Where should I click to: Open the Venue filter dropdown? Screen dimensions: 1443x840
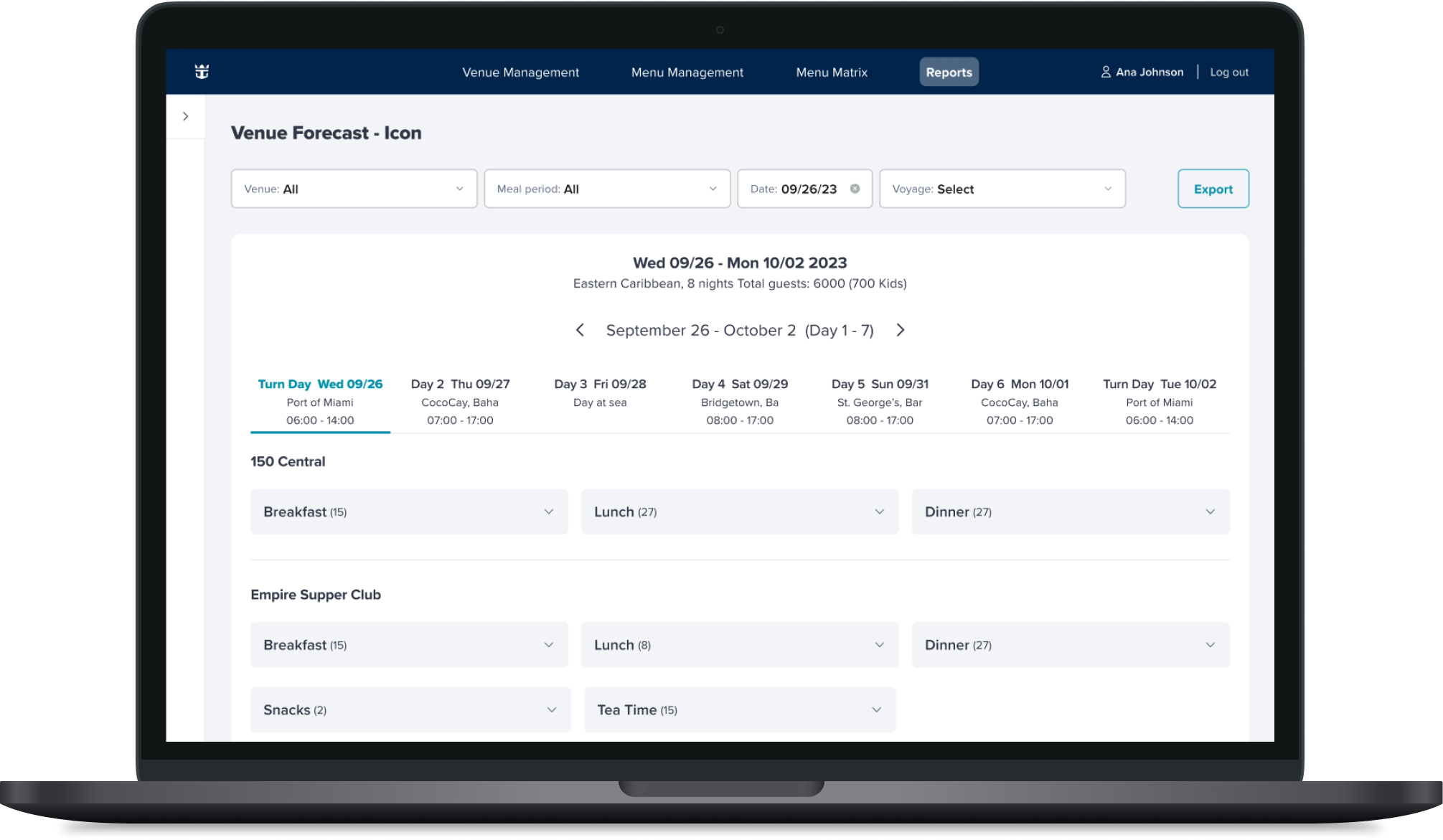pos(354,189)
